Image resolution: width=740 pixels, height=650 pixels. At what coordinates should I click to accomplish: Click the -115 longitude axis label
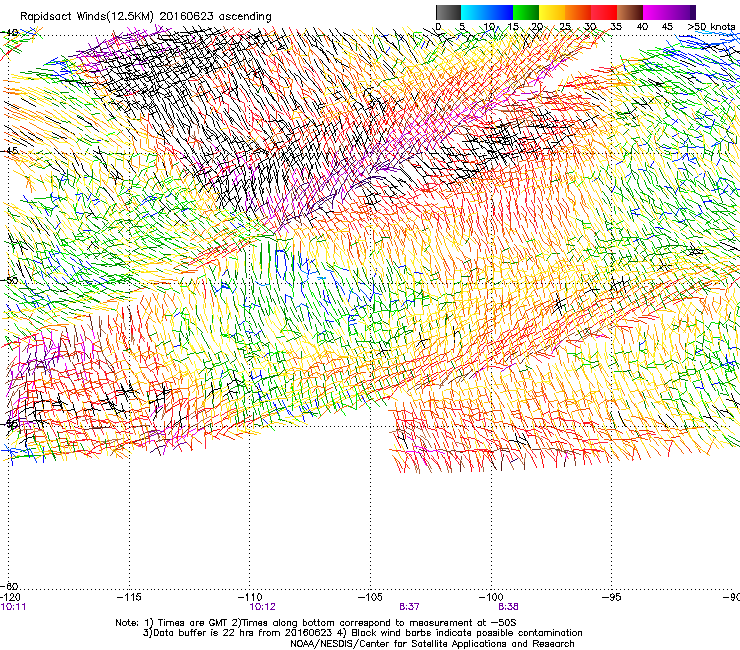[x=129, y=597]
